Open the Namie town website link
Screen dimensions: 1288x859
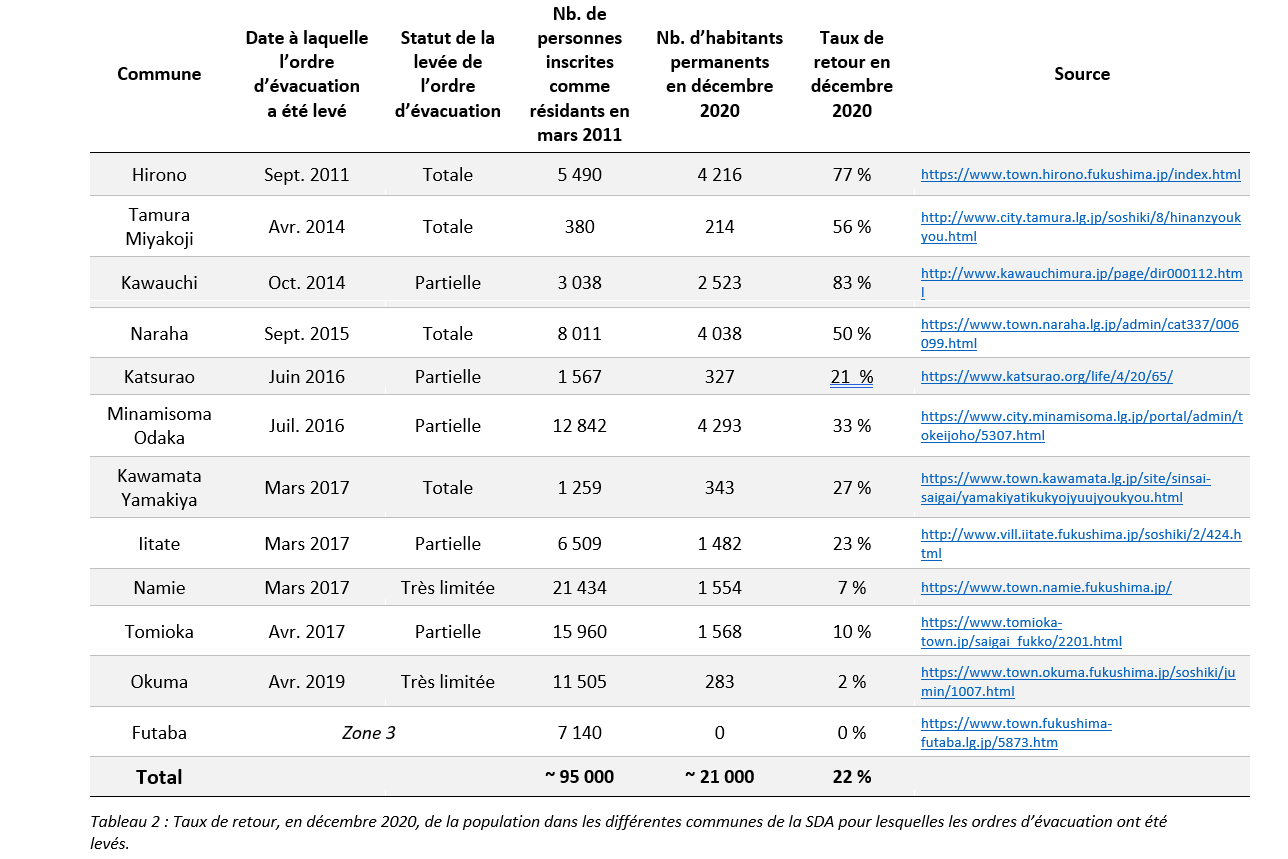point(1045,588)
